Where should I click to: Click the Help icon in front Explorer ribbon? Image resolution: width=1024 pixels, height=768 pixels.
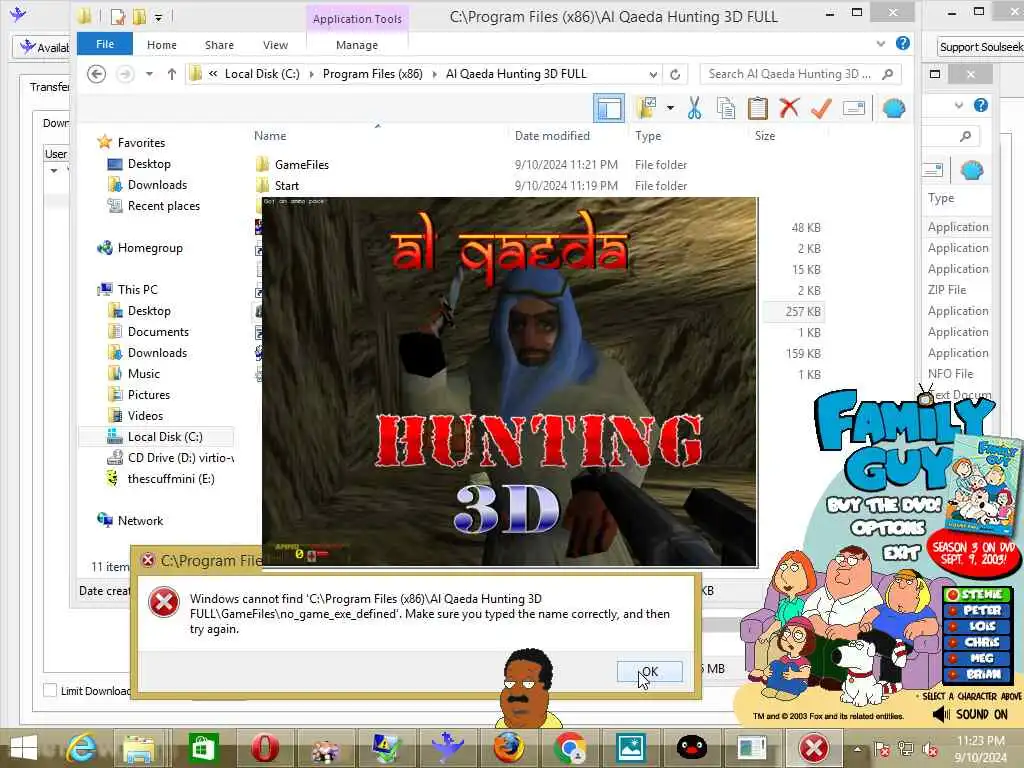click(903, 43)
